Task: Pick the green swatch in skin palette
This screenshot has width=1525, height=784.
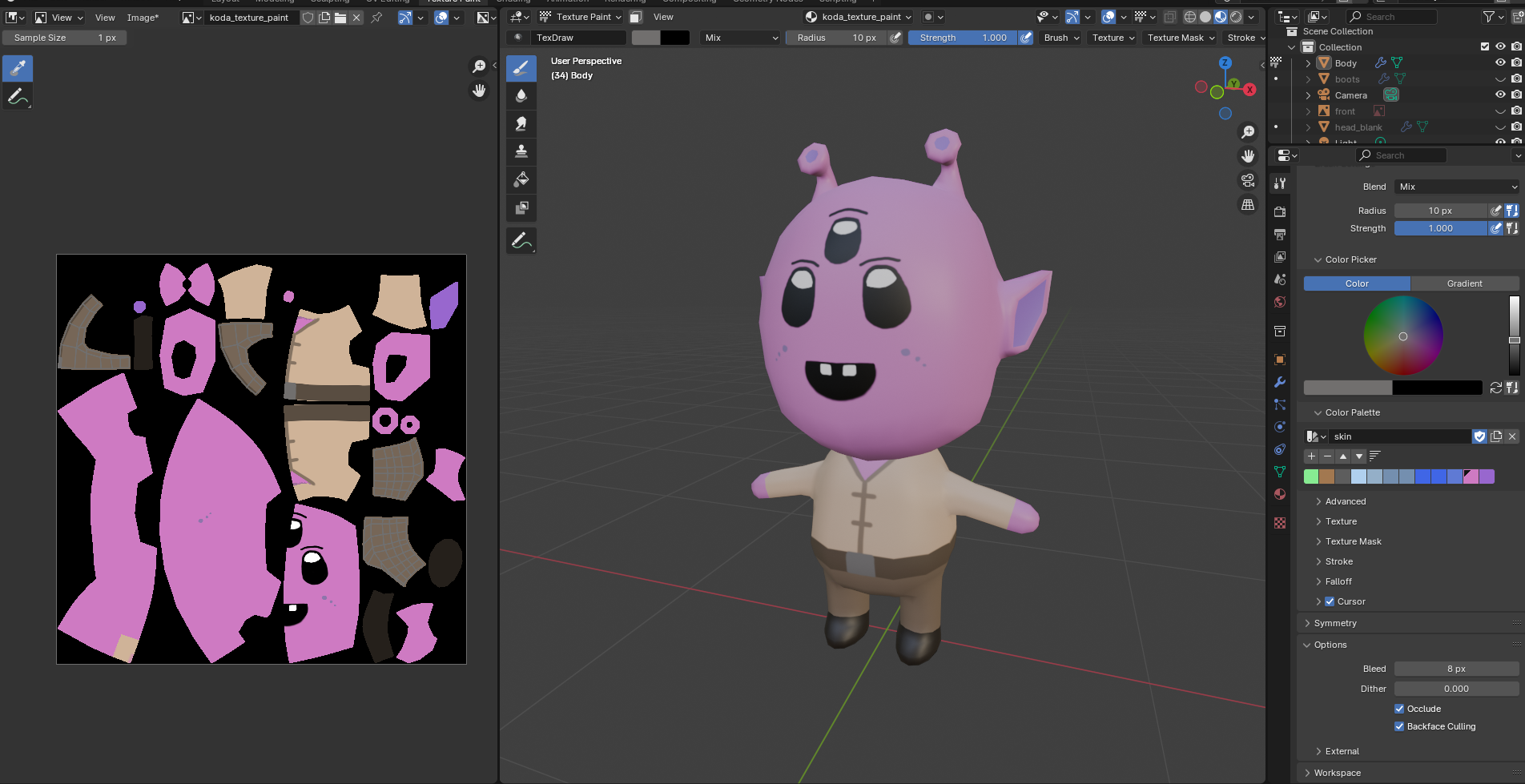Action: 1311,476
